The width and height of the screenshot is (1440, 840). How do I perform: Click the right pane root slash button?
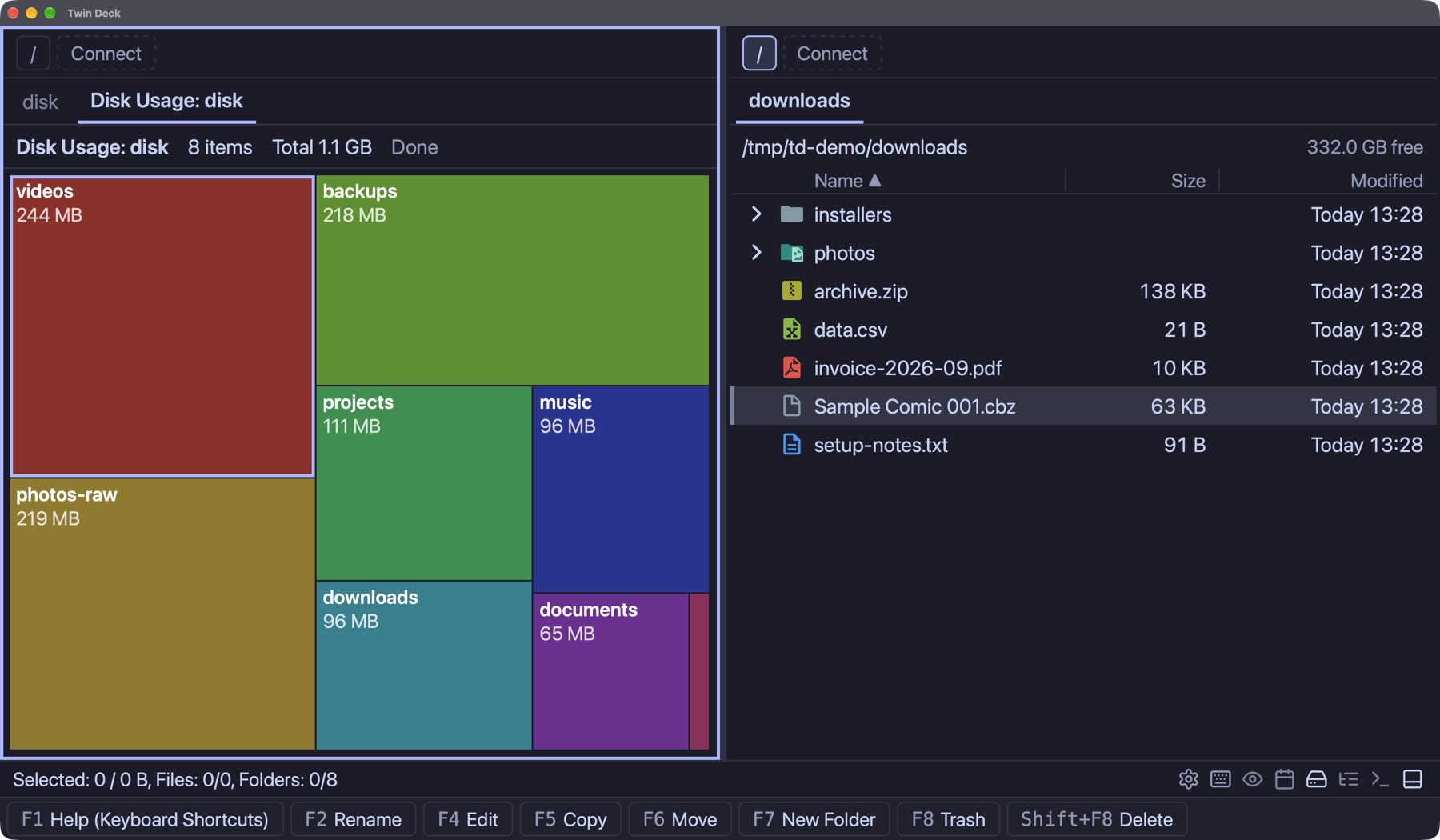[x=759, y=54]
